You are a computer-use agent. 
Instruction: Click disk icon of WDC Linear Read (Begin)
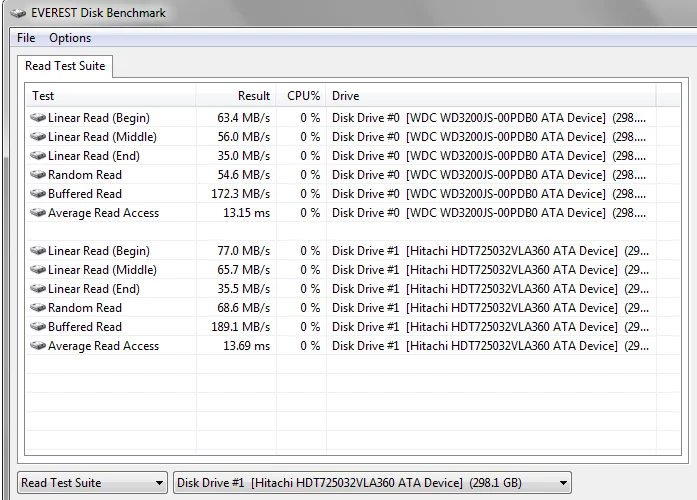click(x=38, y=117)
